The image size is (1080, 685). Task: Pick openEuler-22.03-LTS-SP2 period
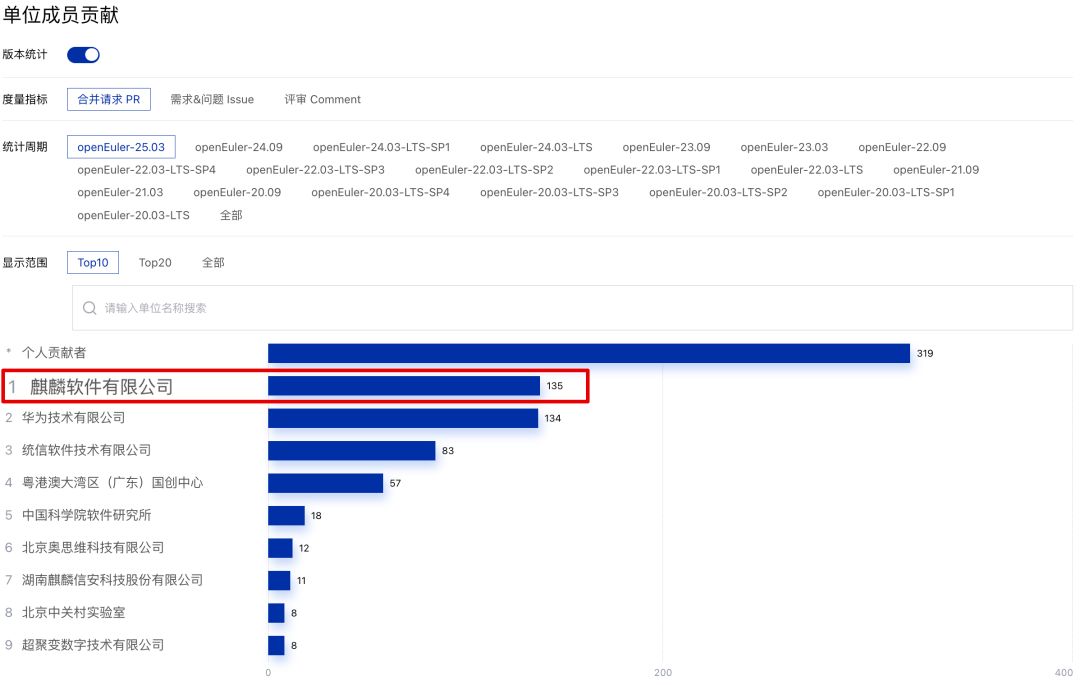(484, 169)
